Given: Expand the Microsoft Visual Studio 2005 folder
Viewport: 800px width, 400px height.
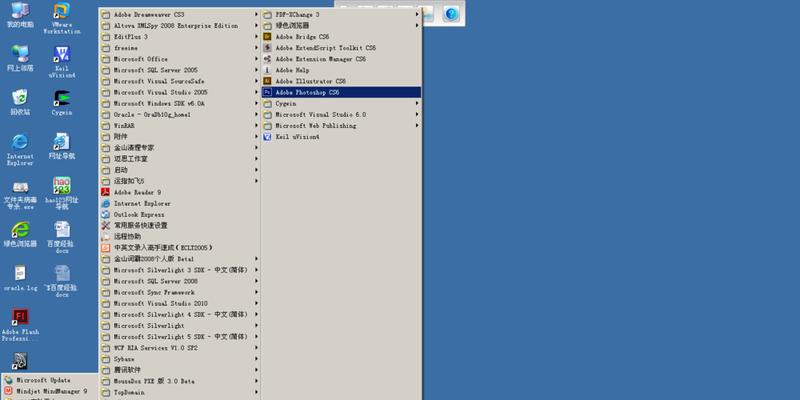Looking at the screenshot, I should coord(180,92).
